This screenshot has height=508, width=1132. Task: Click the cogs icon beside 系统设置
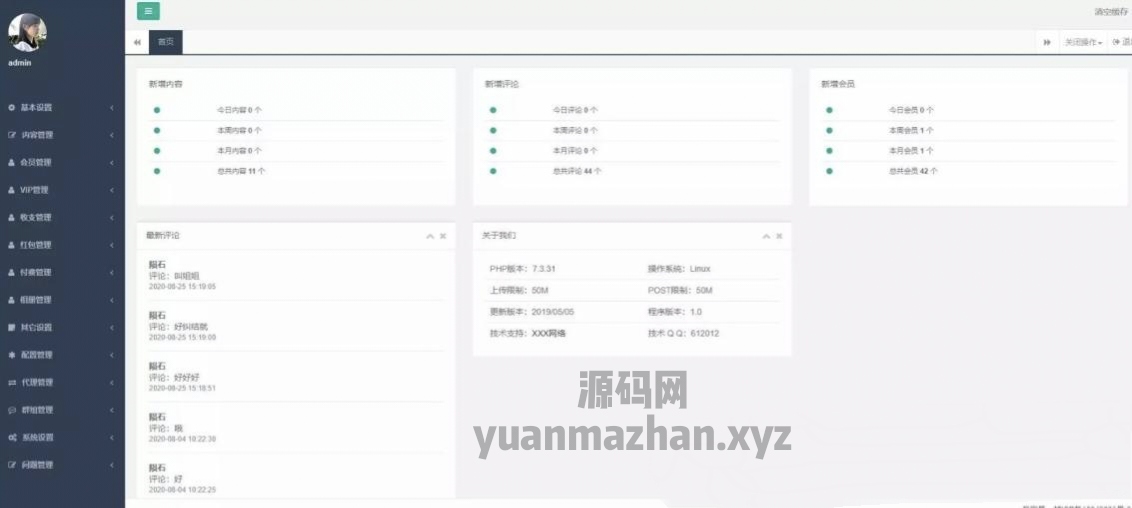(12, 437)
